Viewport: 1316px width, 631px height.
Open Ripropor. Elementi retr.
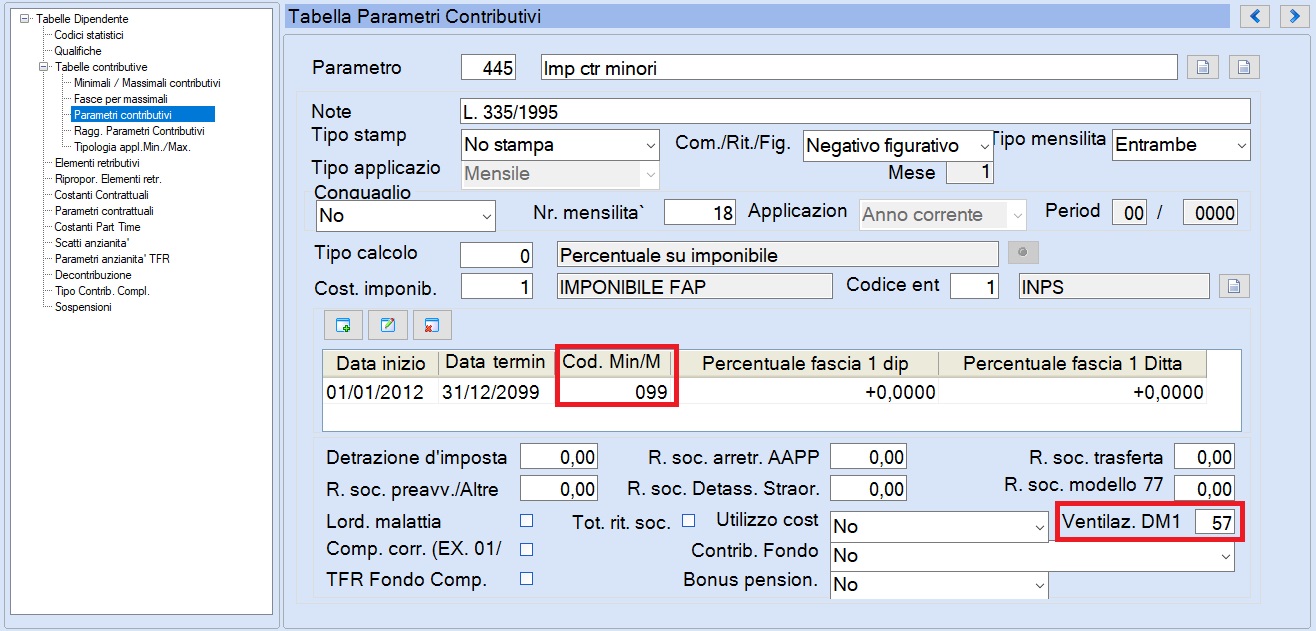[107, 179]
